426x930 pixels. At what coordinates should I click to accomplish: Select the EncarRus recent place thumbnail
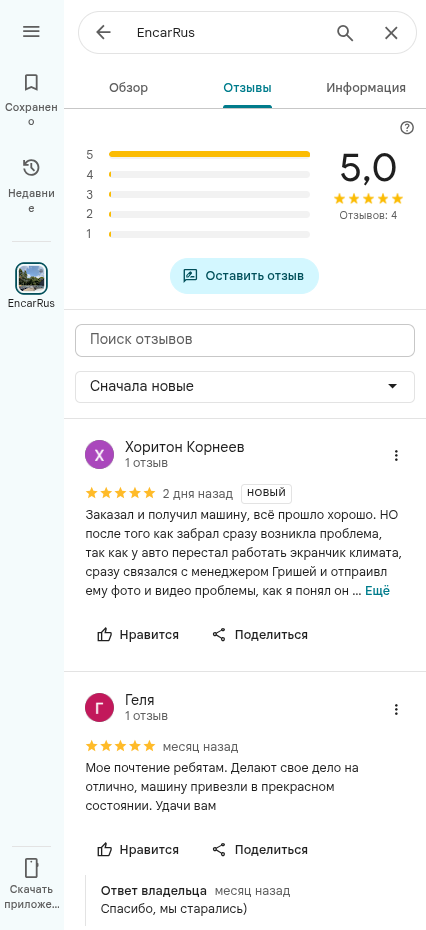pos(31,278)
